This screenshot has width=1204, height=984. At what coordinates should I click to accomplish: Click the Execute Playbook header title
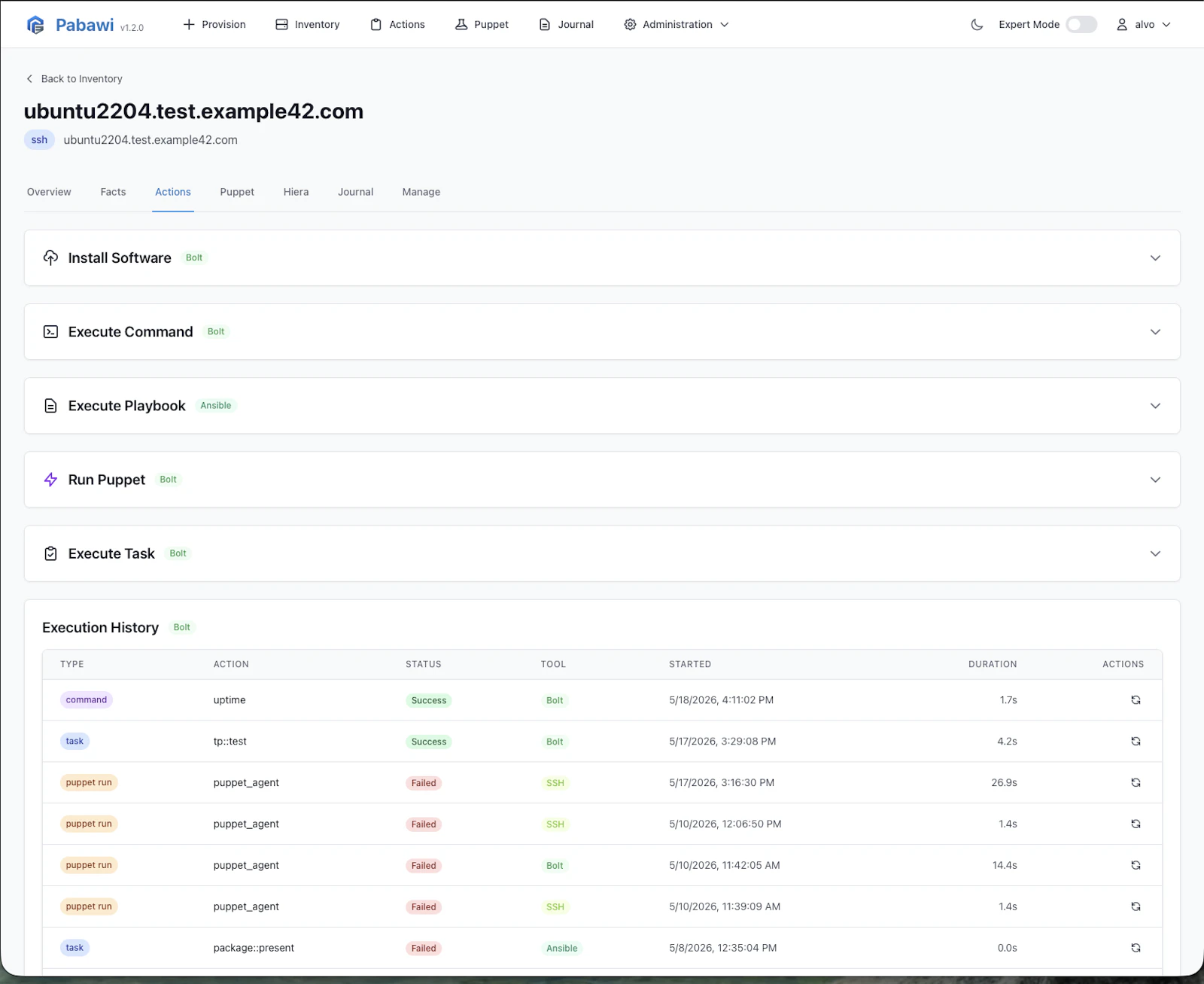tap(126, 406)
